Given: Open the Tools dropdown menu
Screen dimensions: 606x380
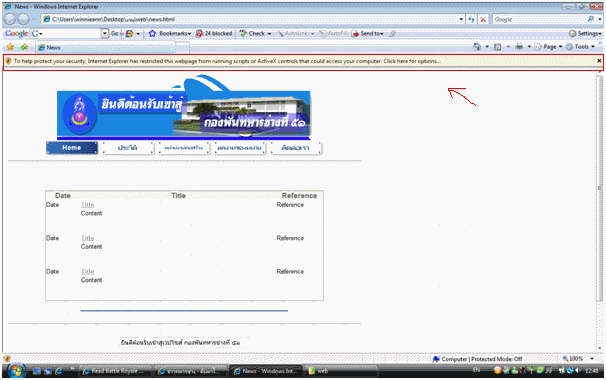Looking at the screenshot, I should tap(580, 47).
